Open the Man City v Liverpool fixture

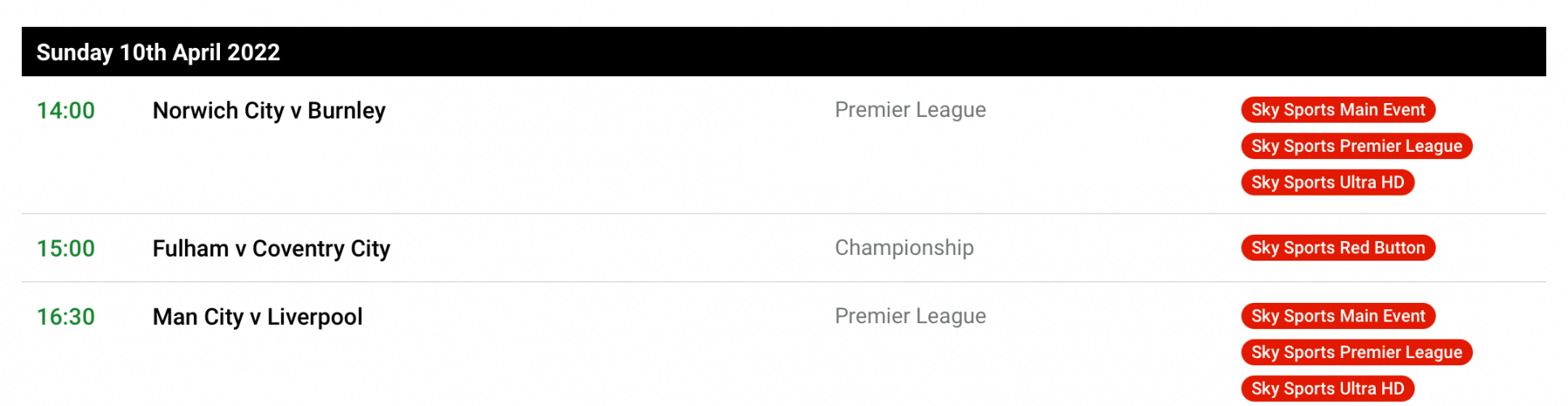click(257, 317)
